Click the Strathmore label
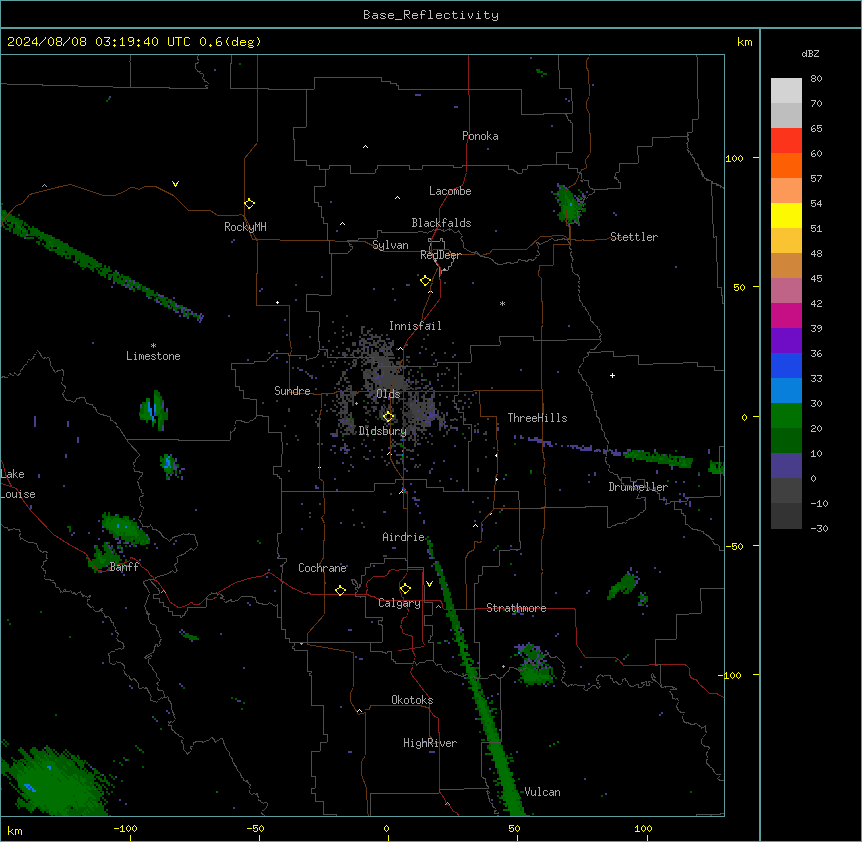Image resolution: width=862 pixels, height=842 pixels. pyautogui.click(x=516, y=608)
